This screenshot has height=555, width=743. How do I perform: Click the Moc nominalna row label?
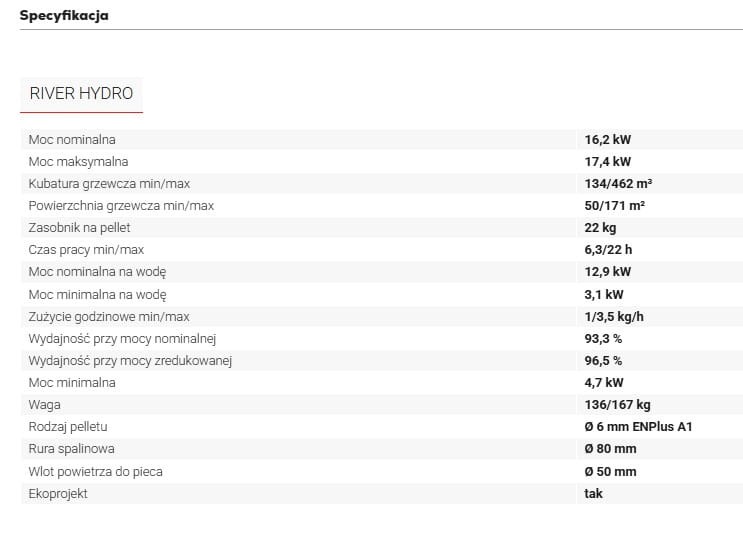click(72, 140)
